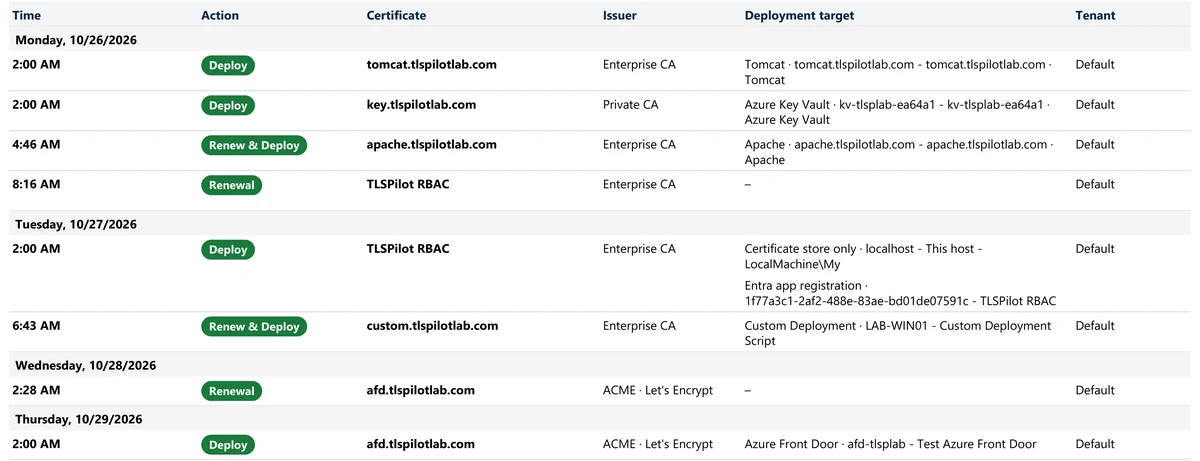The height and width of the screenshot is (461, 1200).
Task: Select Azure Front Door afd-tlsplab target
Action: [891, 443]
